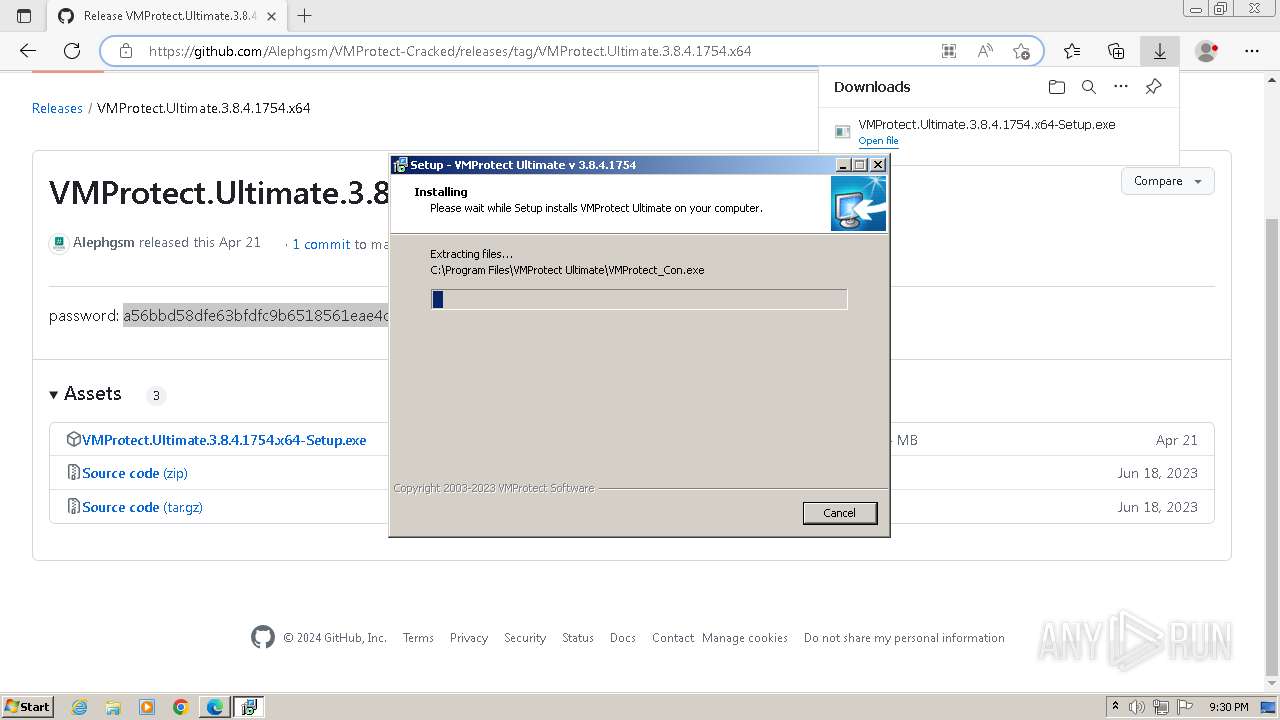Toggle the Downloads toolbar button

pyautogui.click(x=1160, y=51)
